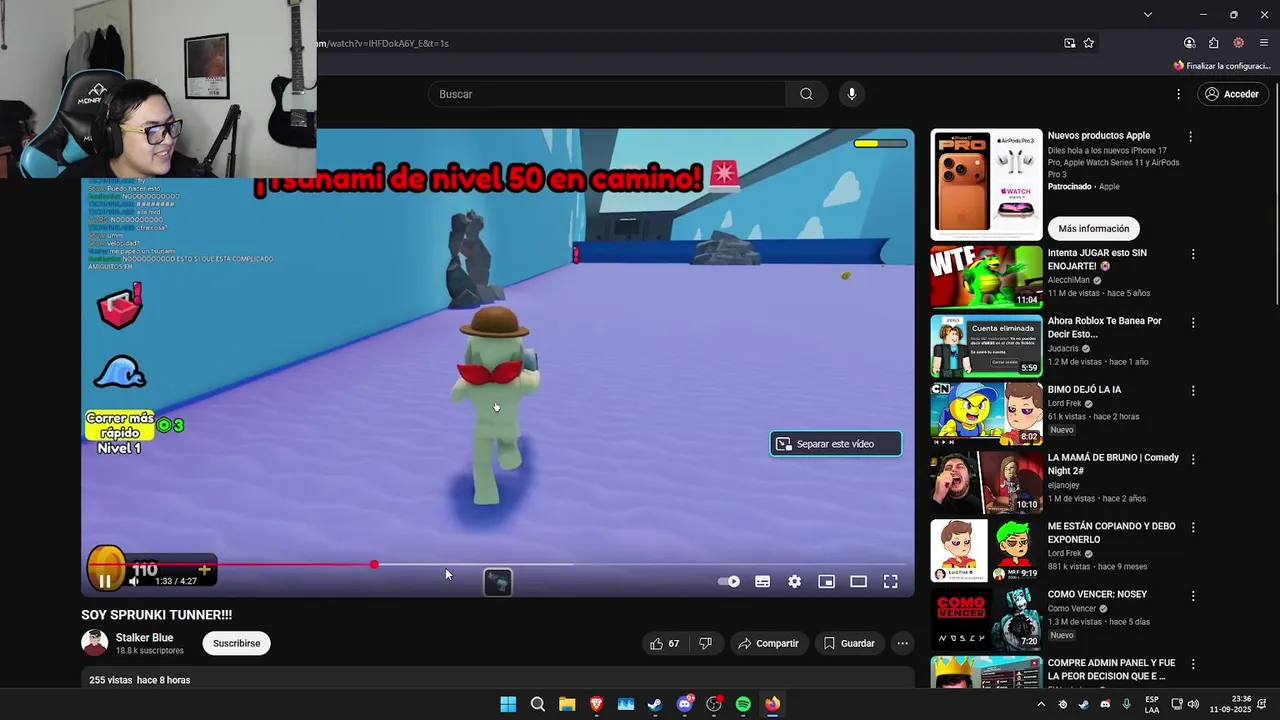Click 'Separar este vídeo' picture-in-picture button

tap(836, 444)
